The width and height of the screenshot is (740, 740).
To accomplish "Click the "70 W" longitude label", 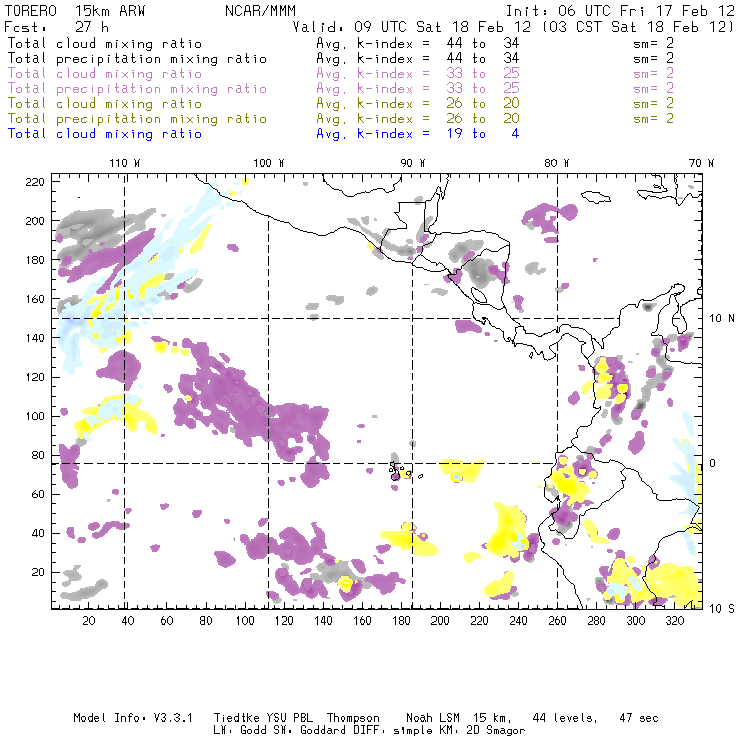I will (x=701, y=163).
